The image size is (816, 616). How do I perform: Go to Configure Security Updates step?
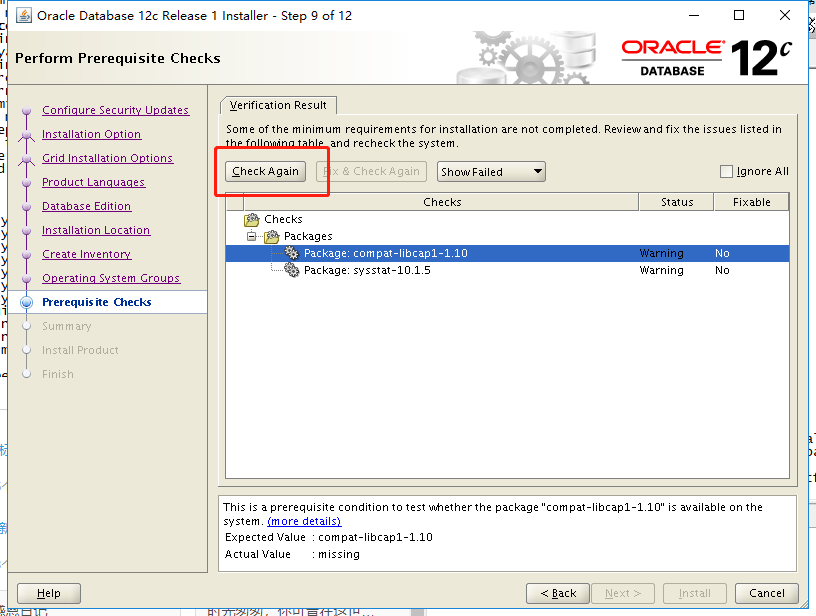click(116, 110)
